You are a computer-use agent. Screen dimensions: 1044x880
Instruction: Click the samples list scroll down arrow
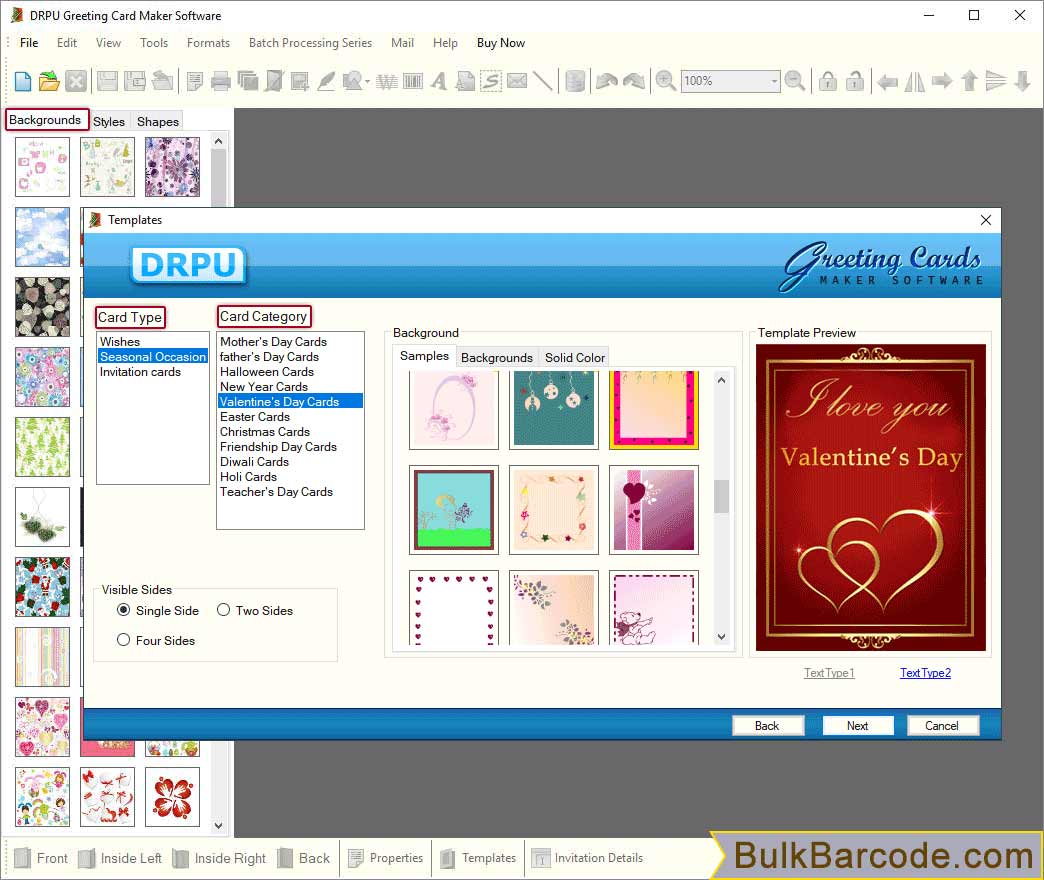[x=721, y=637]
